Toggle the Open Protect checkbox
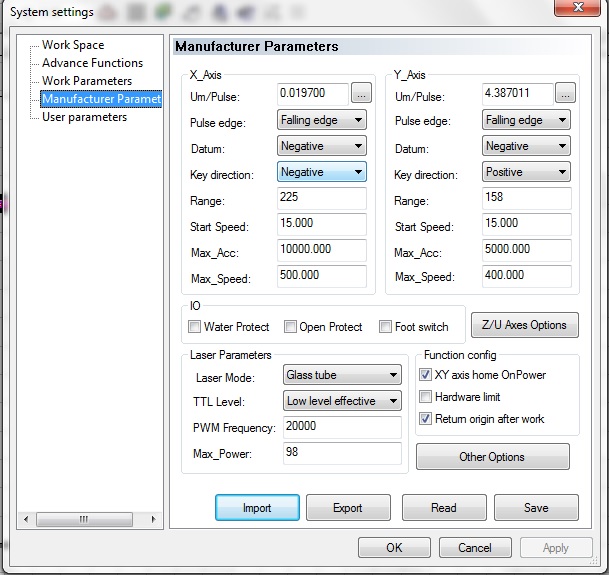Viewport: 609px width, 575px height. pyautogui.click(x=291, y=327)
